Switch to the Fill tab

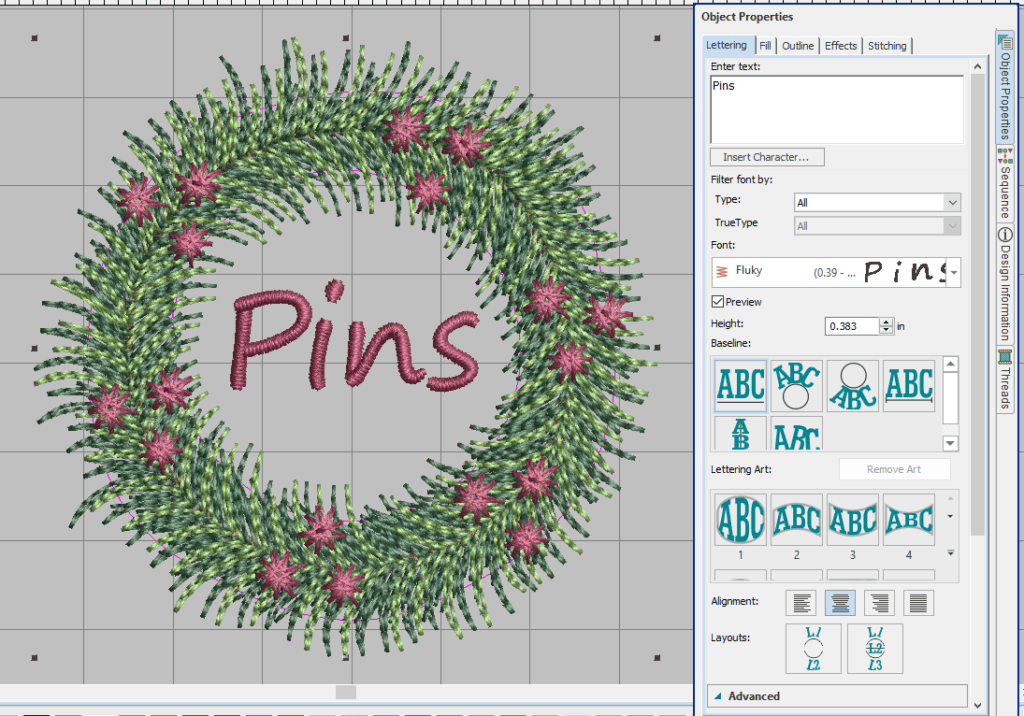(x=764, y=46)
